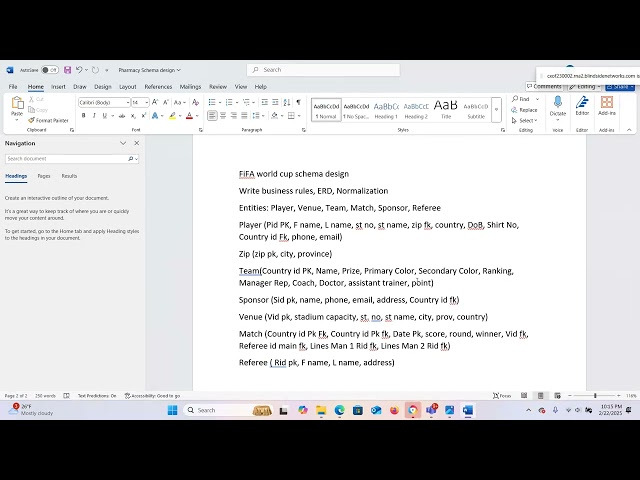Switch to Pages in Navigation pane
Image resolution: width=640 pixels, height=480 pixels.
click(44, 176)
